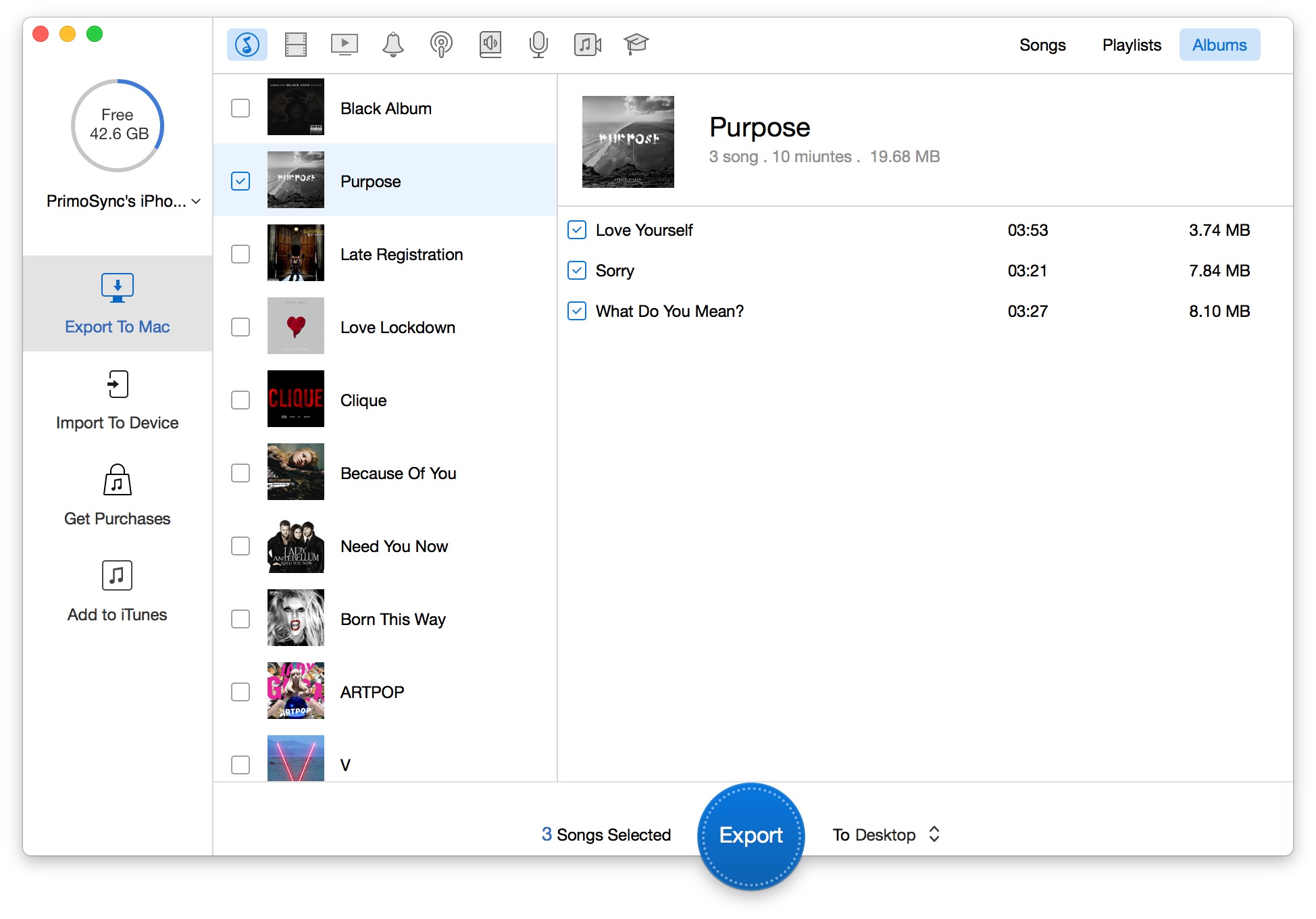The image size is (1316, 919).
Task: Check the Need You Now checkbox
Action: 241,546
